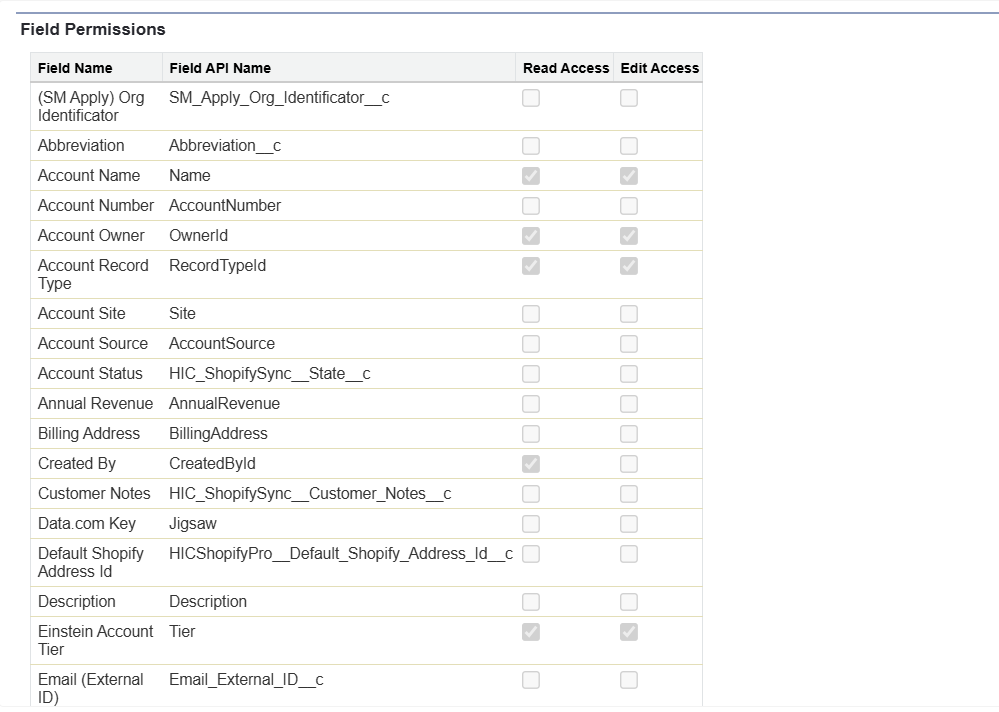
Task: Click Read Access for Account Record Type
Action: (x=531, y=266)
